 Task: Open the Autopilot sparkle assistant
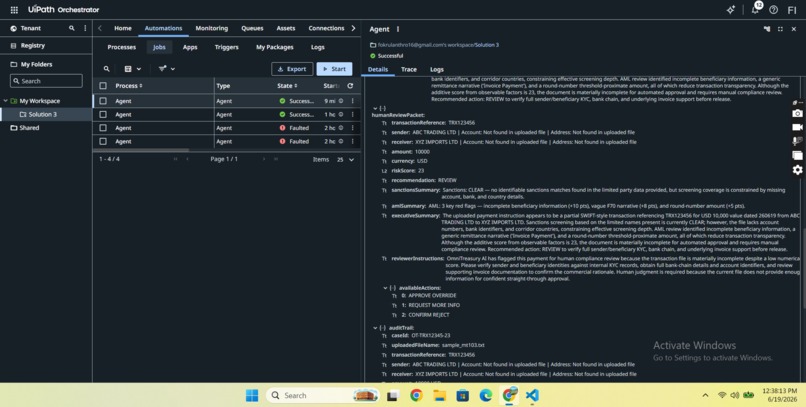click(730, 10)
